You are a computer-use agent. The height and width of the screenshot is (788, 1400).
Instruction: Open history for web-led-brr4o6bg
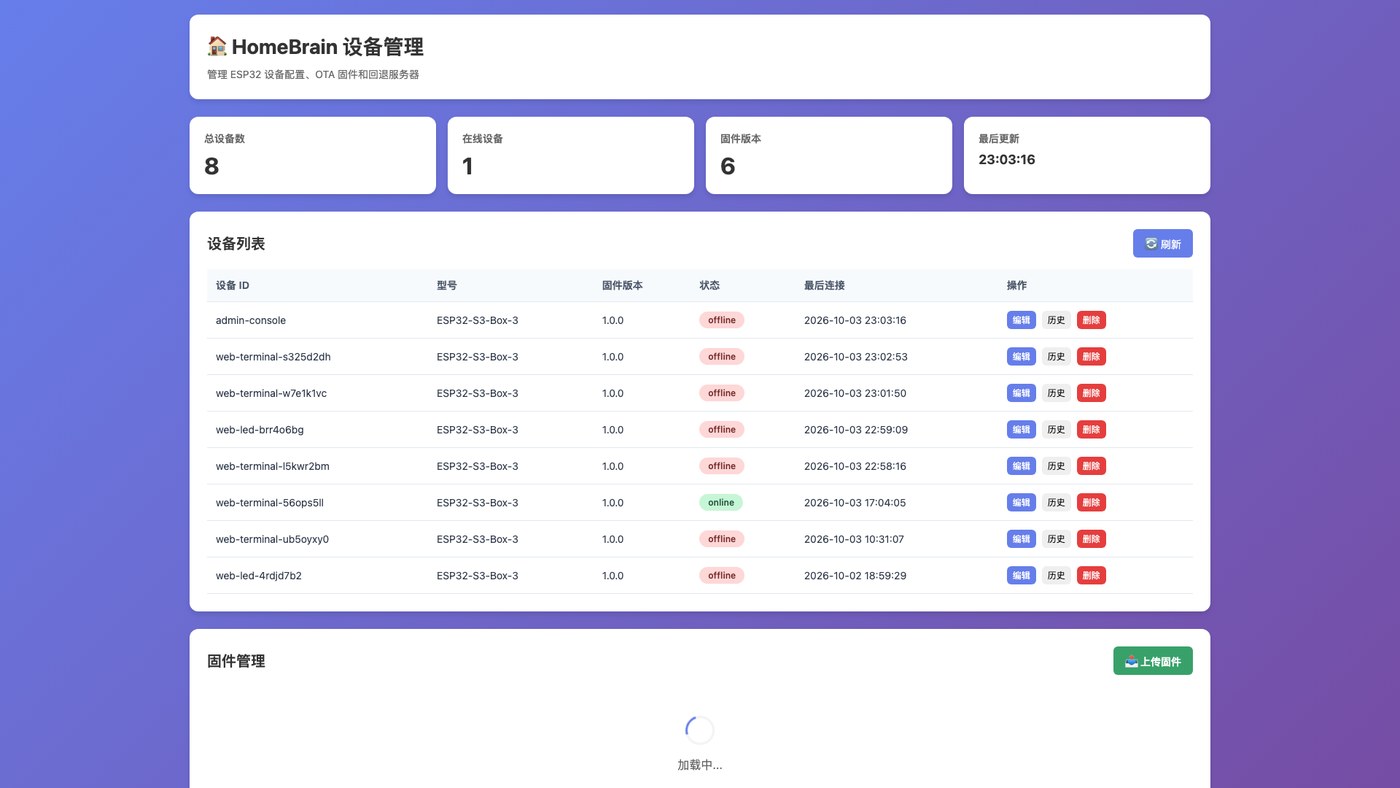click(1056, 430)
